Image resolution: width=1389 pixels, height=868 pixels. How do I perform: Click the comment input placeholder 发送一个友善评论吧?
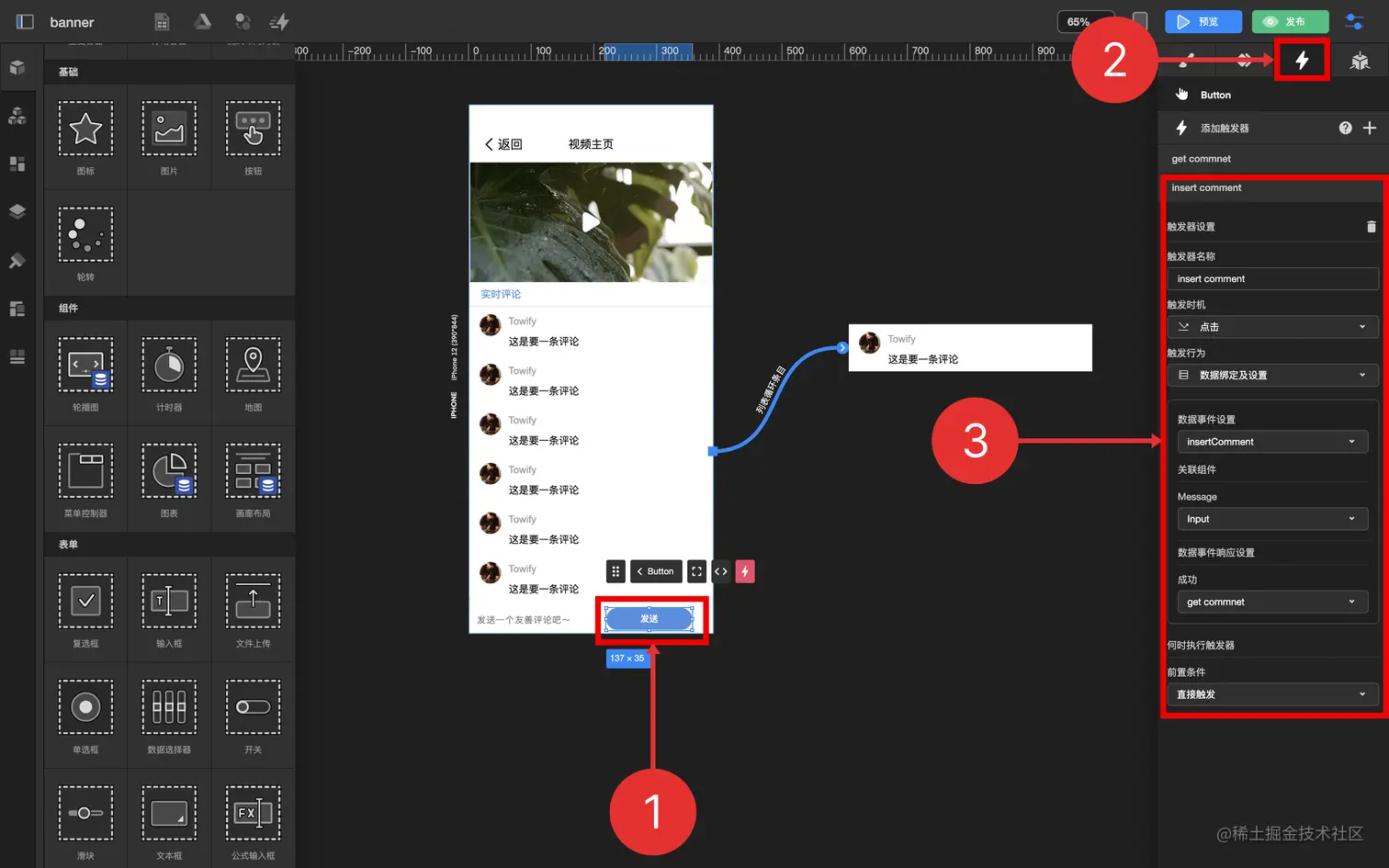point(524,620)
